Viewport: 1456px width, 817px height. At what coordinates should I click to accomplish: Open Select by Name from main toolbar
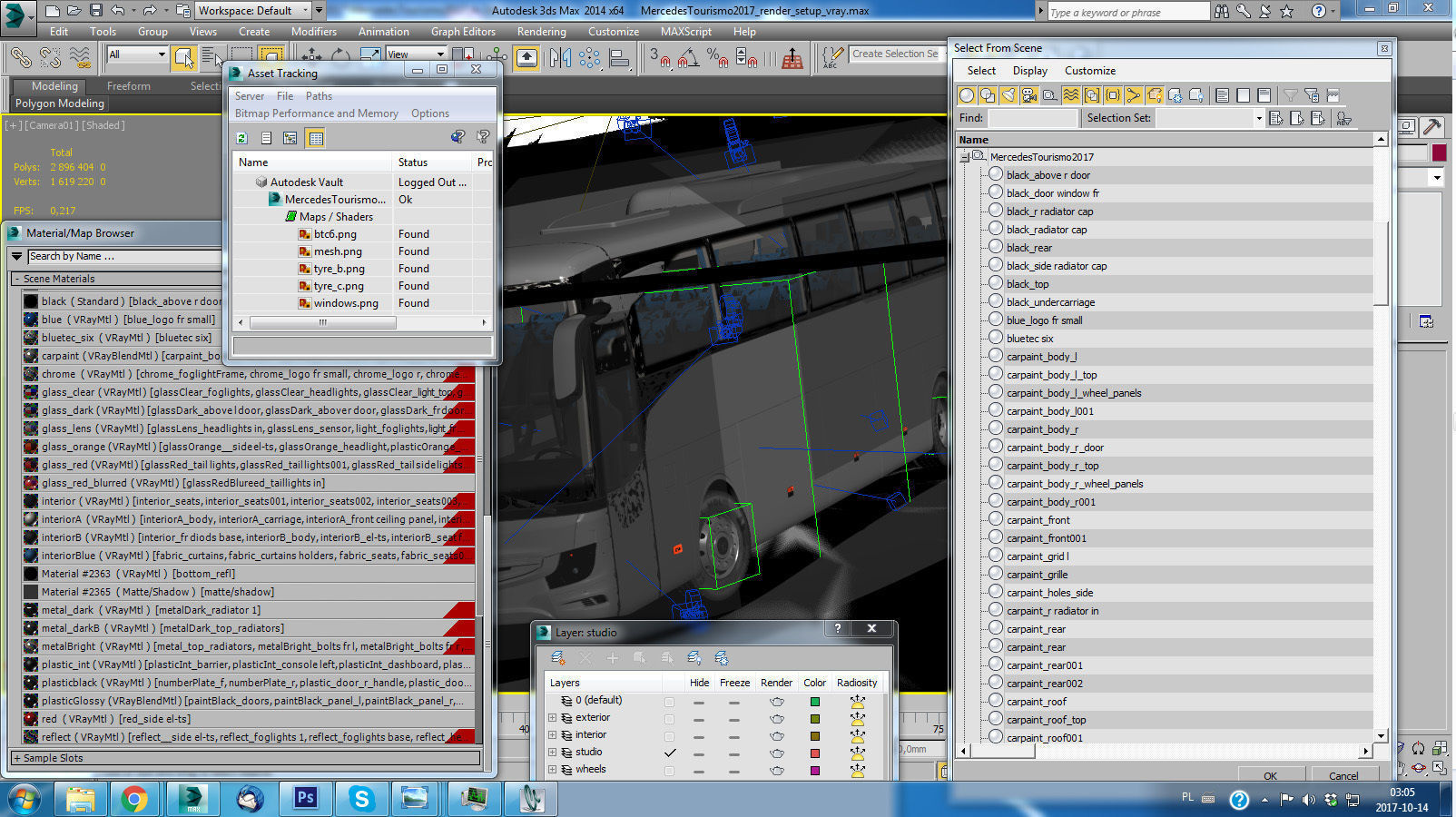pos(212,58)
